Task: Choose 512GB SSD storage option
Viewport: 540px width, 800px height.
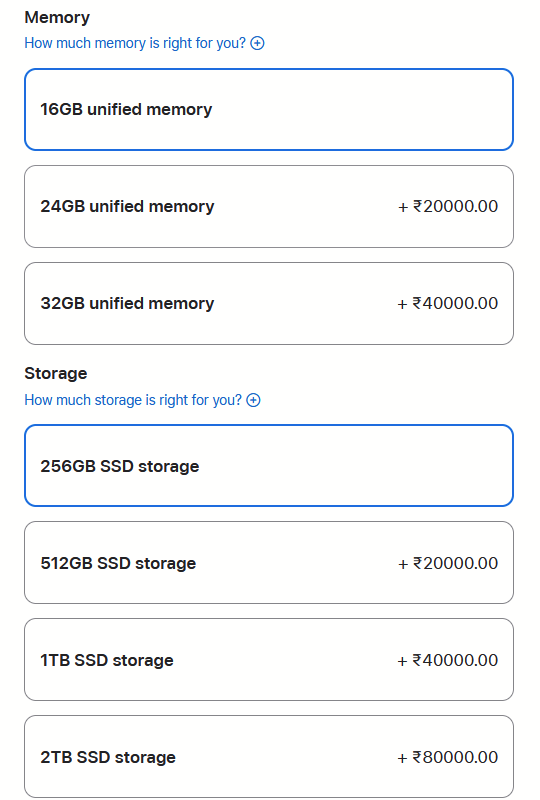Action: pos(269,563)
